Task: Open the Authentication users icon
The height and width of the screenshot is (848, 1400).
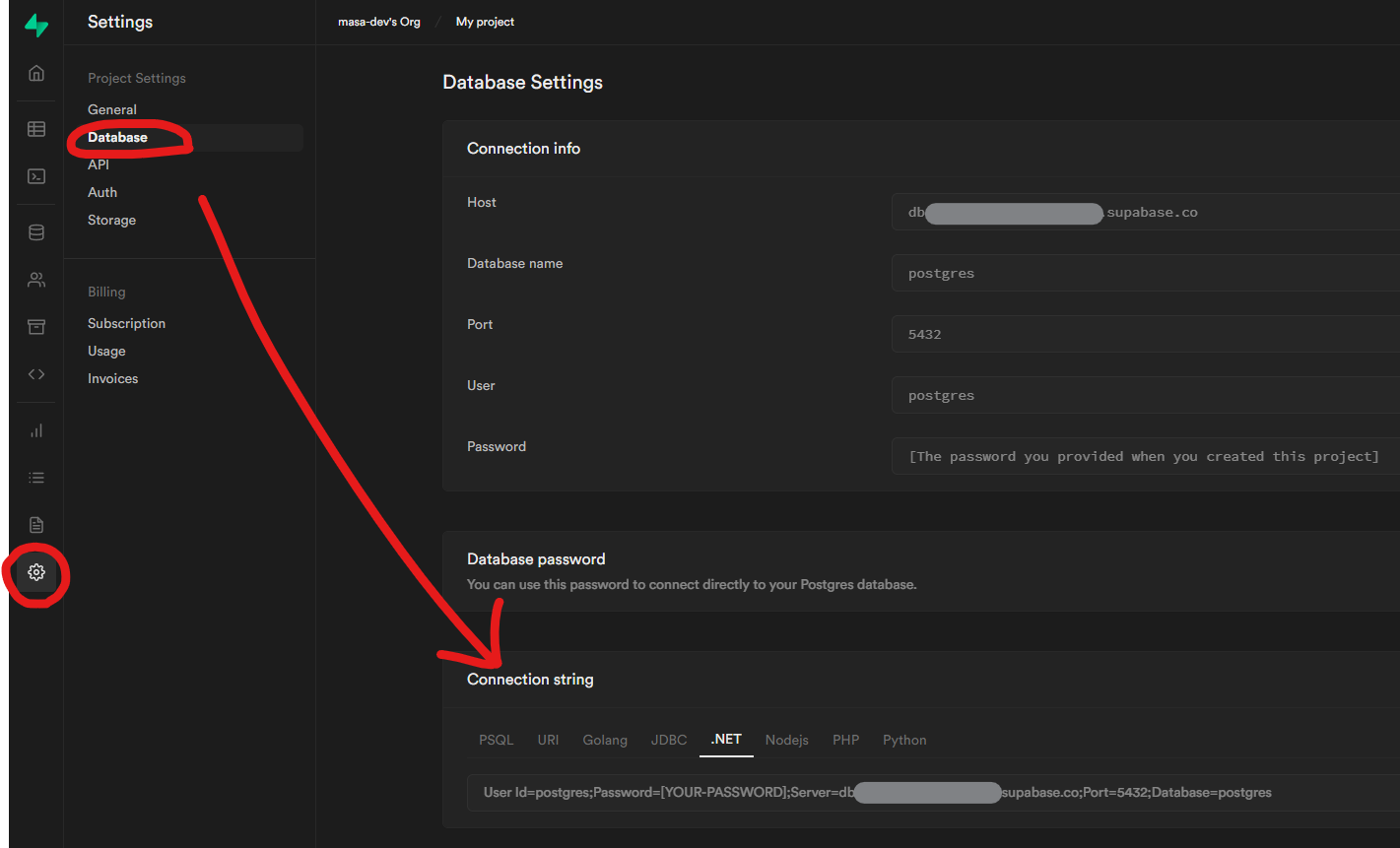Action: coord(36,280)
